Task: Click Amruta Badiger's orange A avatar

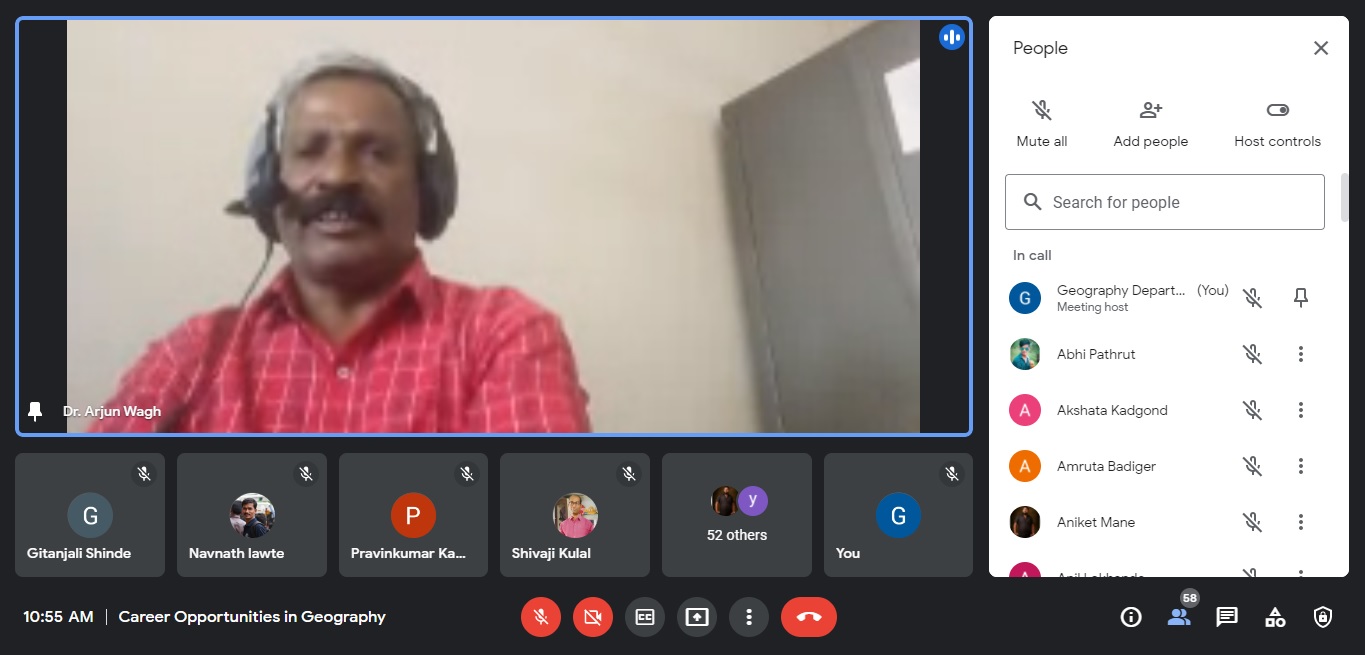Action: [x=1025, y=466]
